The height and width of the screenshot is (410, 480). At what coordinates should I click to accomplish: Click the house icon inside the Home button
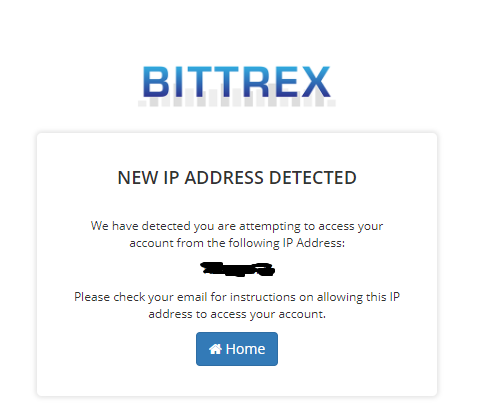[215, 349]
